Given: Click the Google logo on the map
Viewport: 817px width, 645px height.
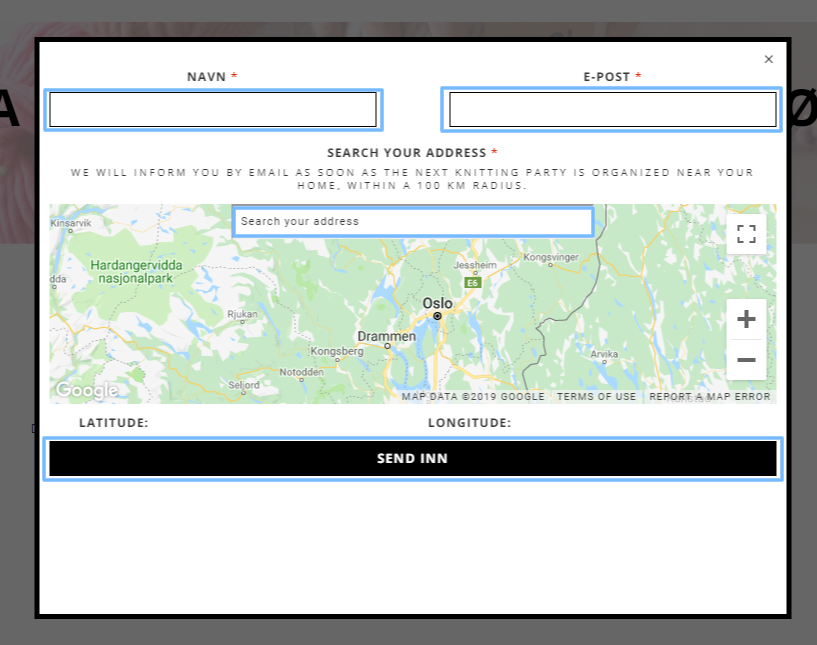Looking at the screenshot, I should (87, 390).
